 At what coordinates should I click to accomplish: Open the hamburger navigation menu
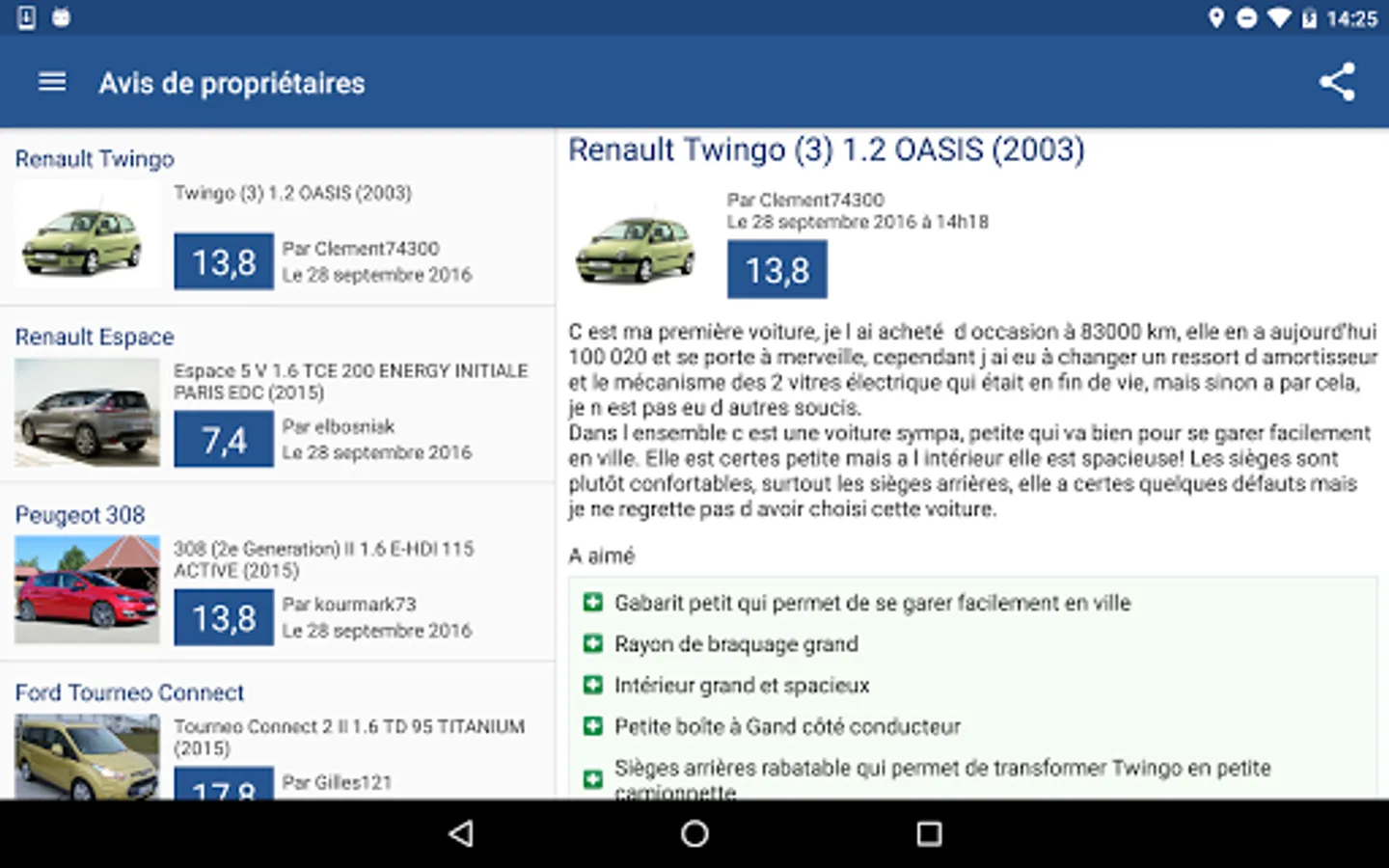pos(52,82)
